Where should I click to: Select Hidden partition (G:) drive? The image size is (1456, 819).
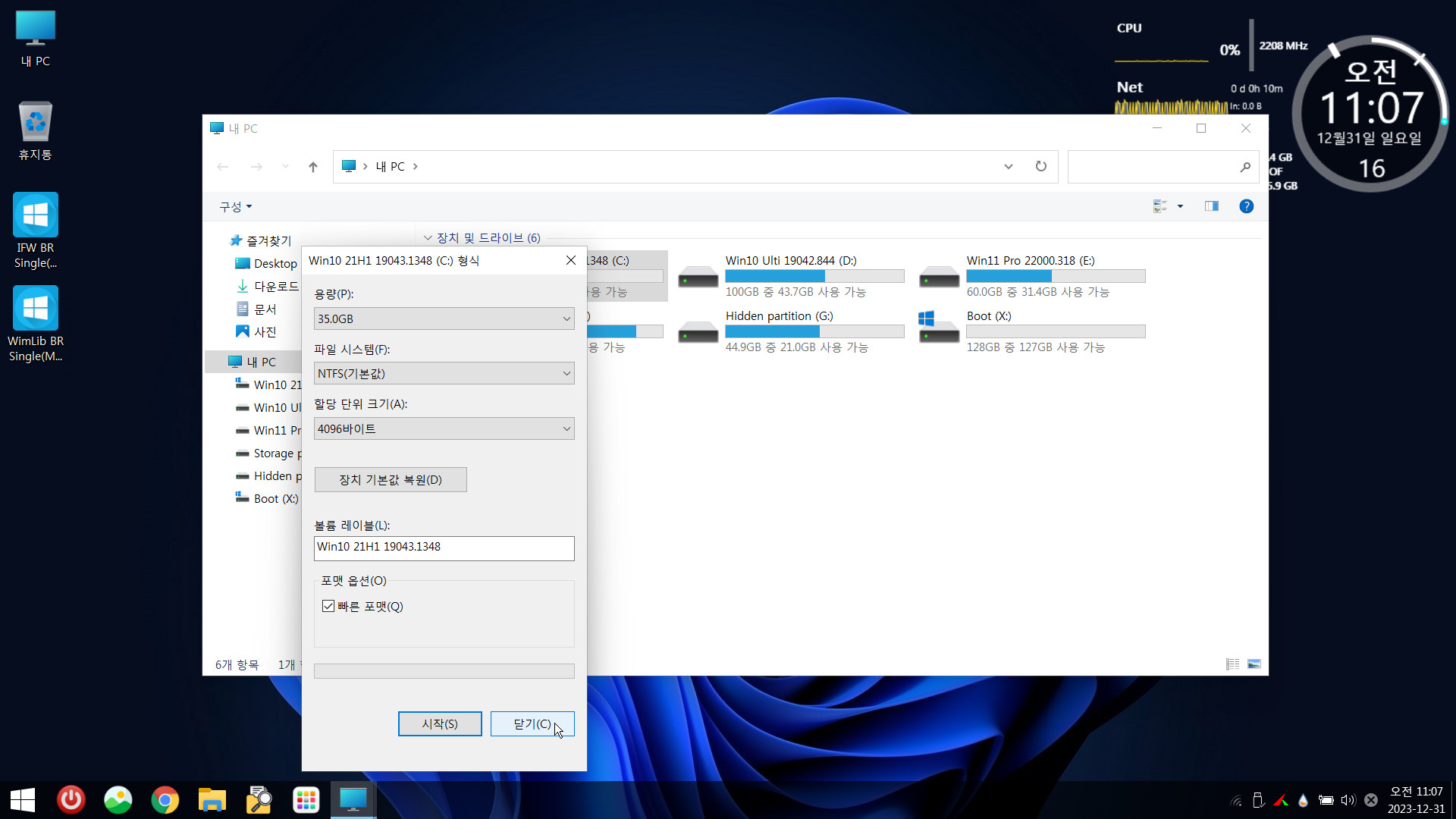(x=791, y=332)
